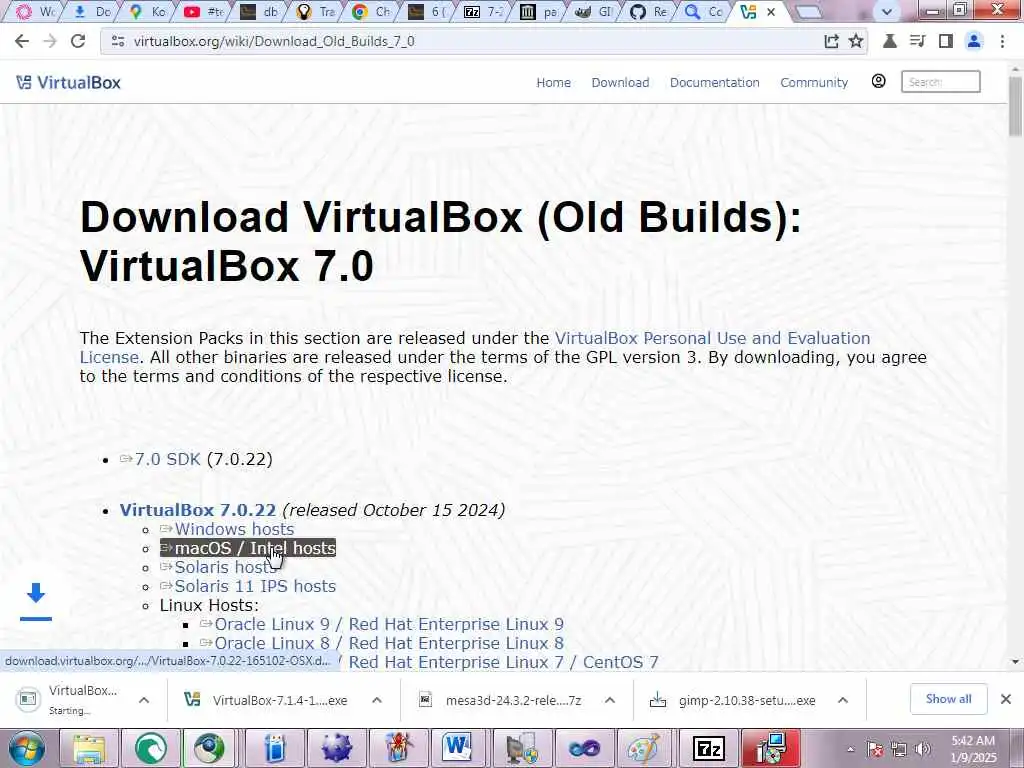
Task: Open the Documentation menu item
Action: [714, 82]
